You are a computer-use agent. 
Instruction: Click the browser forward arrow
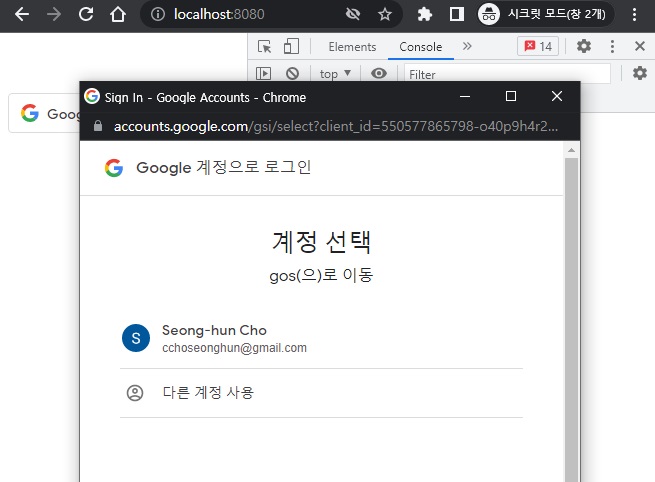click(x=53, y=14)
